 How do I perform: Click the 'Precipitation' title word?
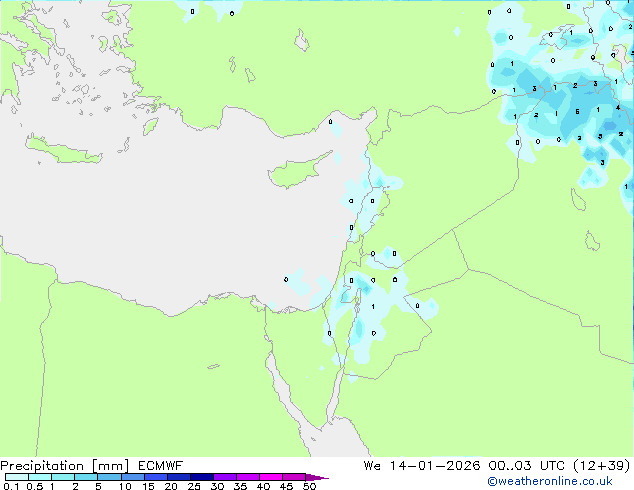point(42,466)
